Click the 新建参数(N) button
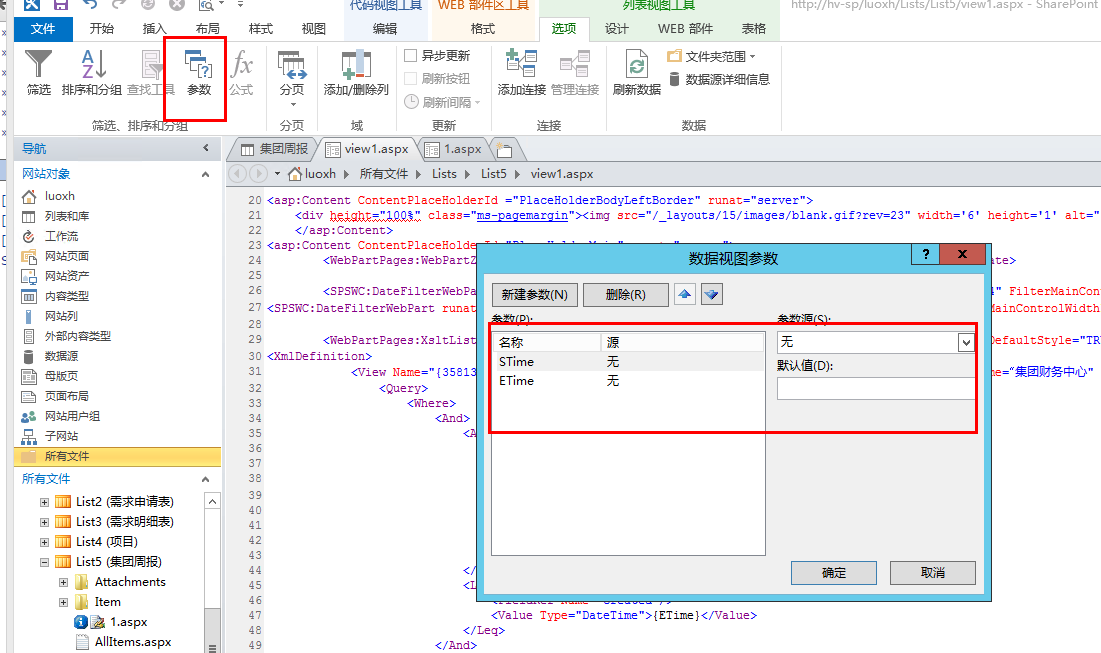This screenshot has height=653, width=1101. click(534, 295)
